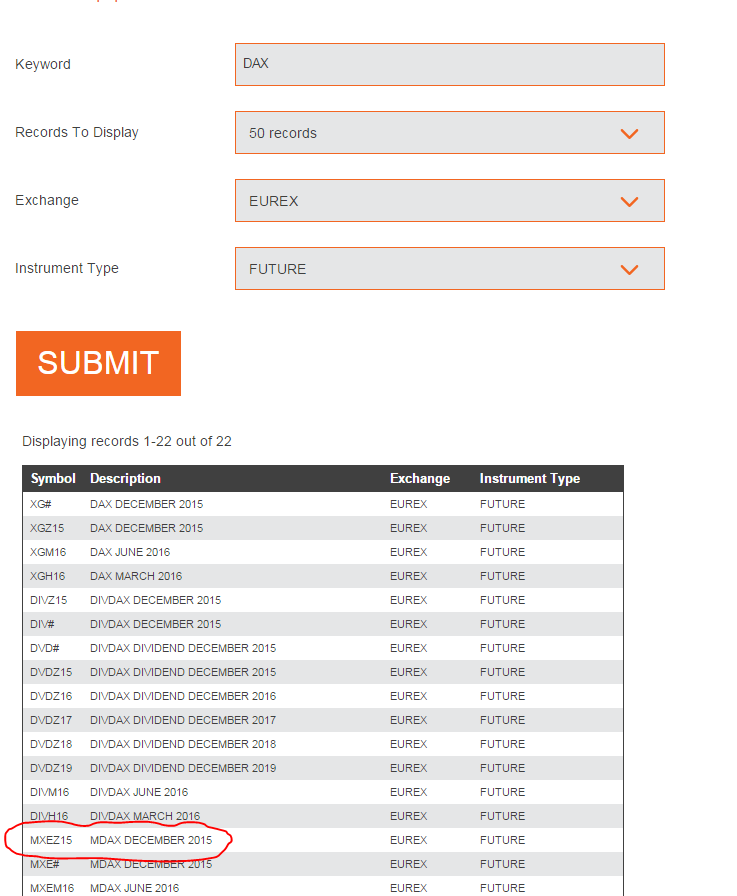Screen dimensions: 737x896
Task: Select the XGZ15 symbol entry
Action: pyautogui.click(x=47, y=528)
